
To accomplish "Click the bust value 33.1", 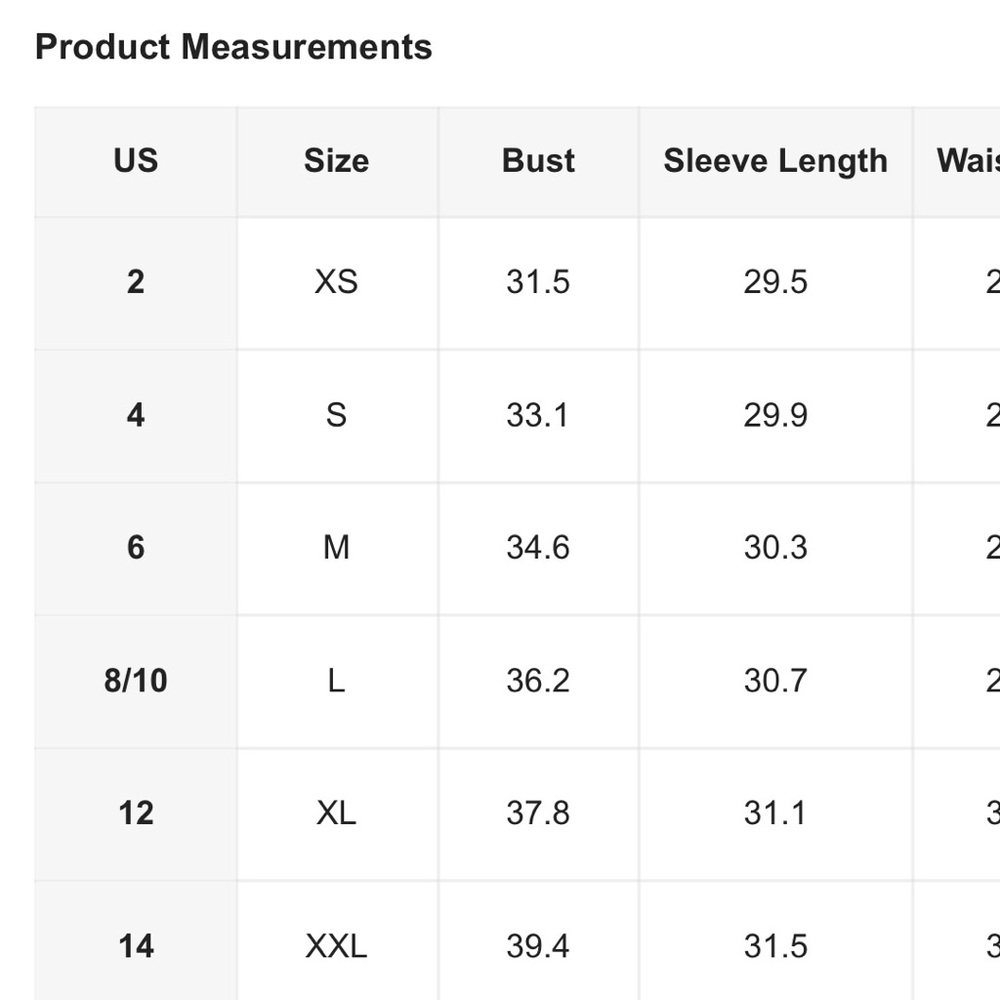I will (x=538, y=415).
